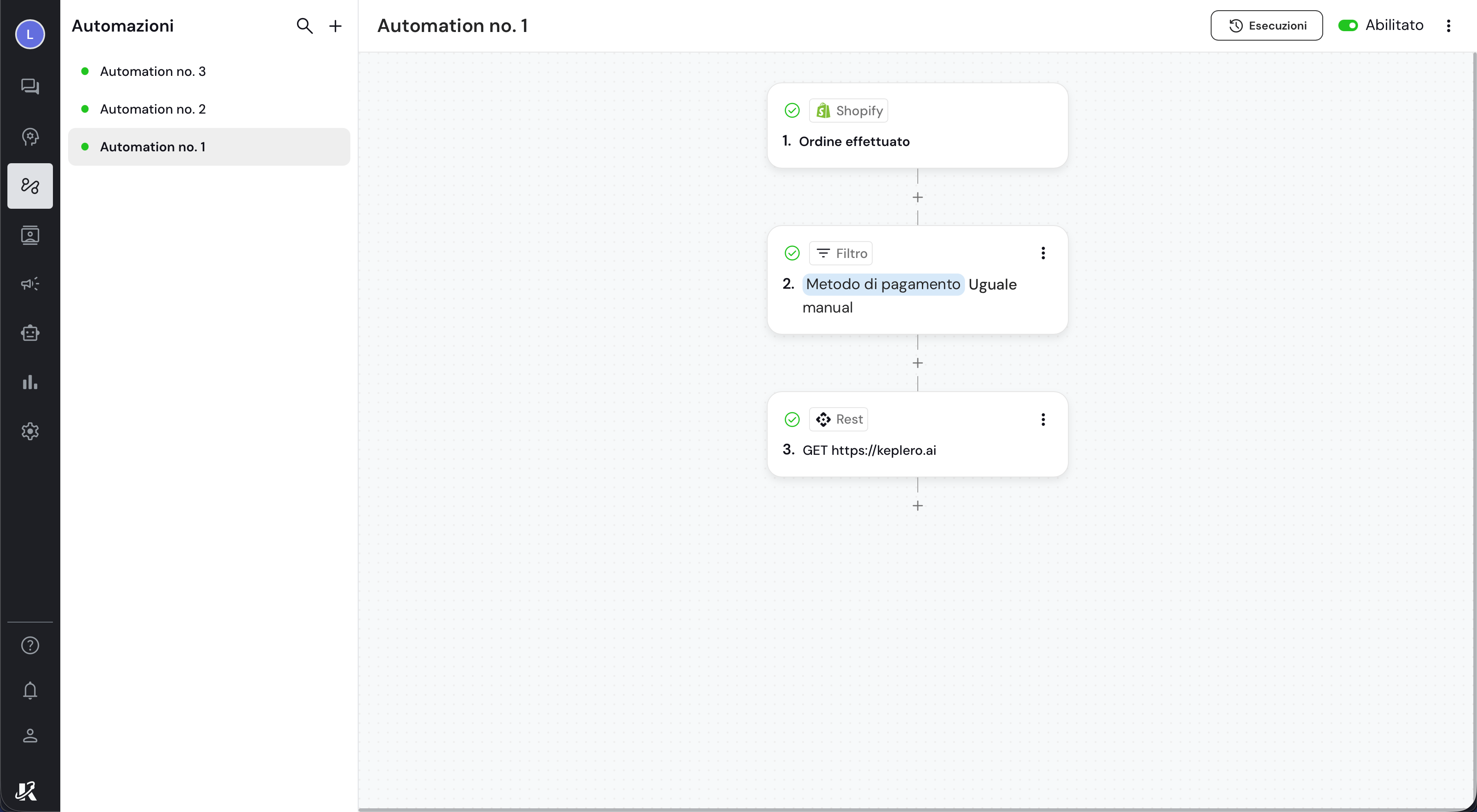The height and width of the screenshot is (812, 1477).
Task: Open the Rest step three-dot menu
Action: tap(1043, 420)
